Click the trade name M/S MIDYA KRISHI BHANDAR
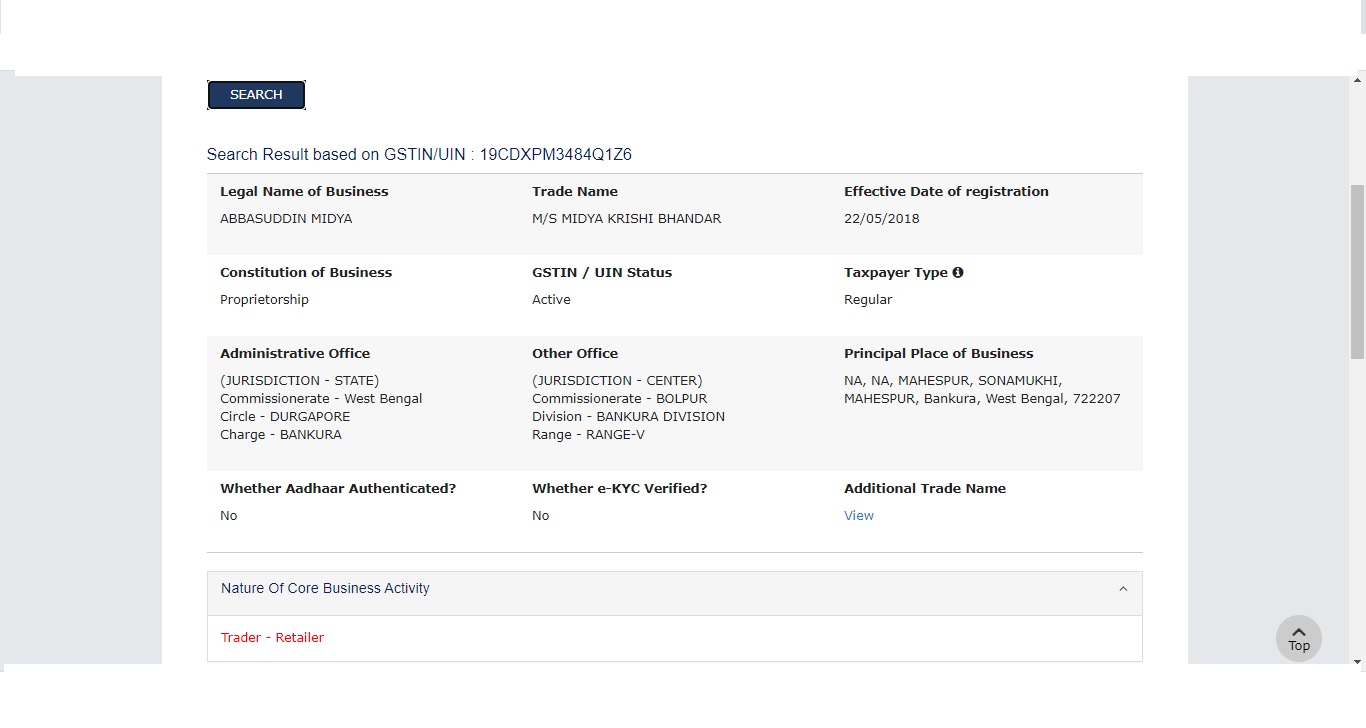Viewport: 1366px width, 728px height. 626,219
